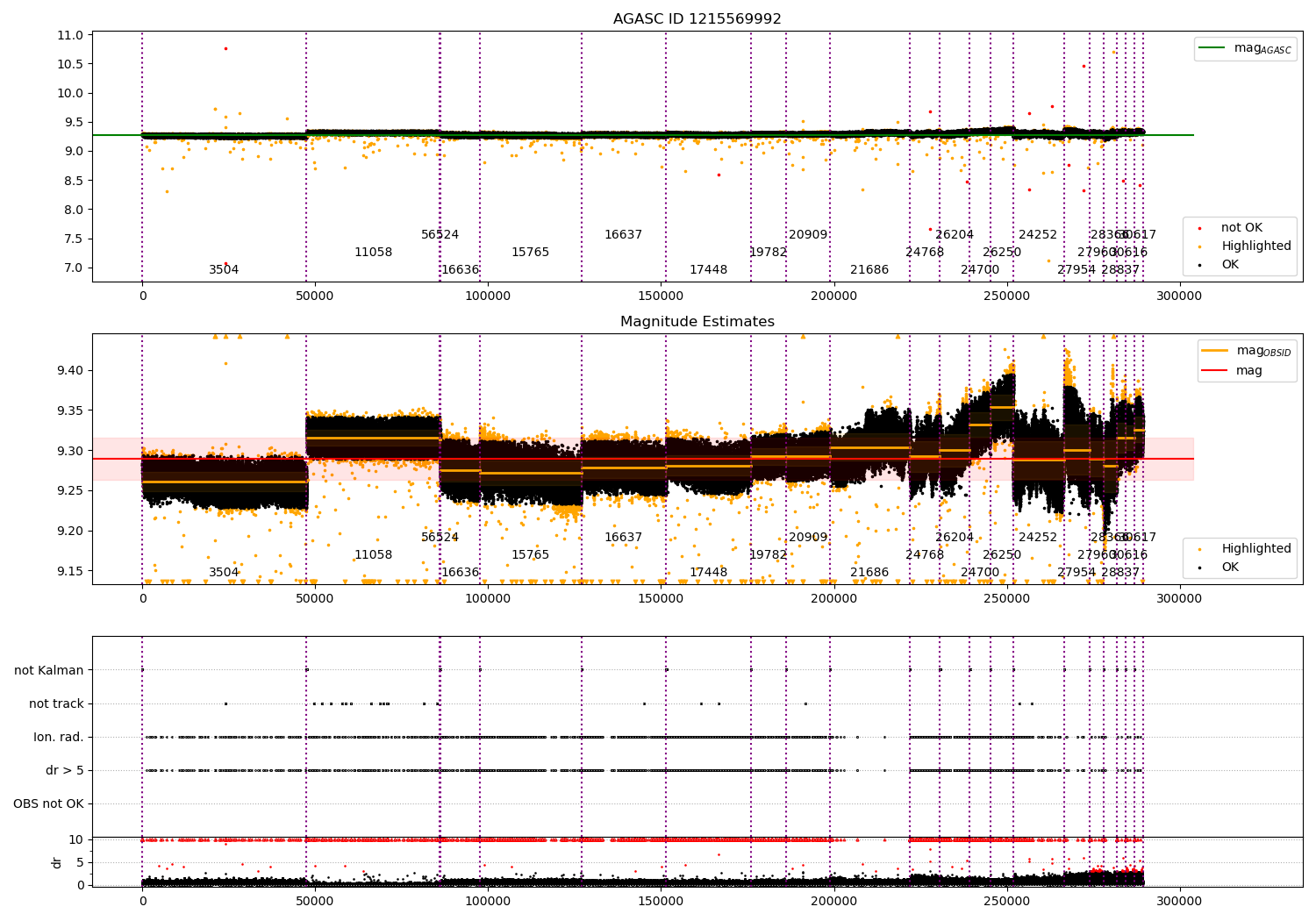Image resolution: width=1316 pixels, height=921 pixels.
Task: Click the title 'AGASC ID 1215569992'
Action: [x=697, y=19]
